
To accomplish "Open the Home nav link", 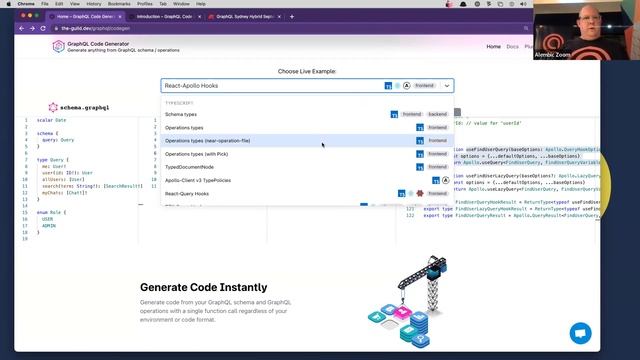I will pos(493,47).
